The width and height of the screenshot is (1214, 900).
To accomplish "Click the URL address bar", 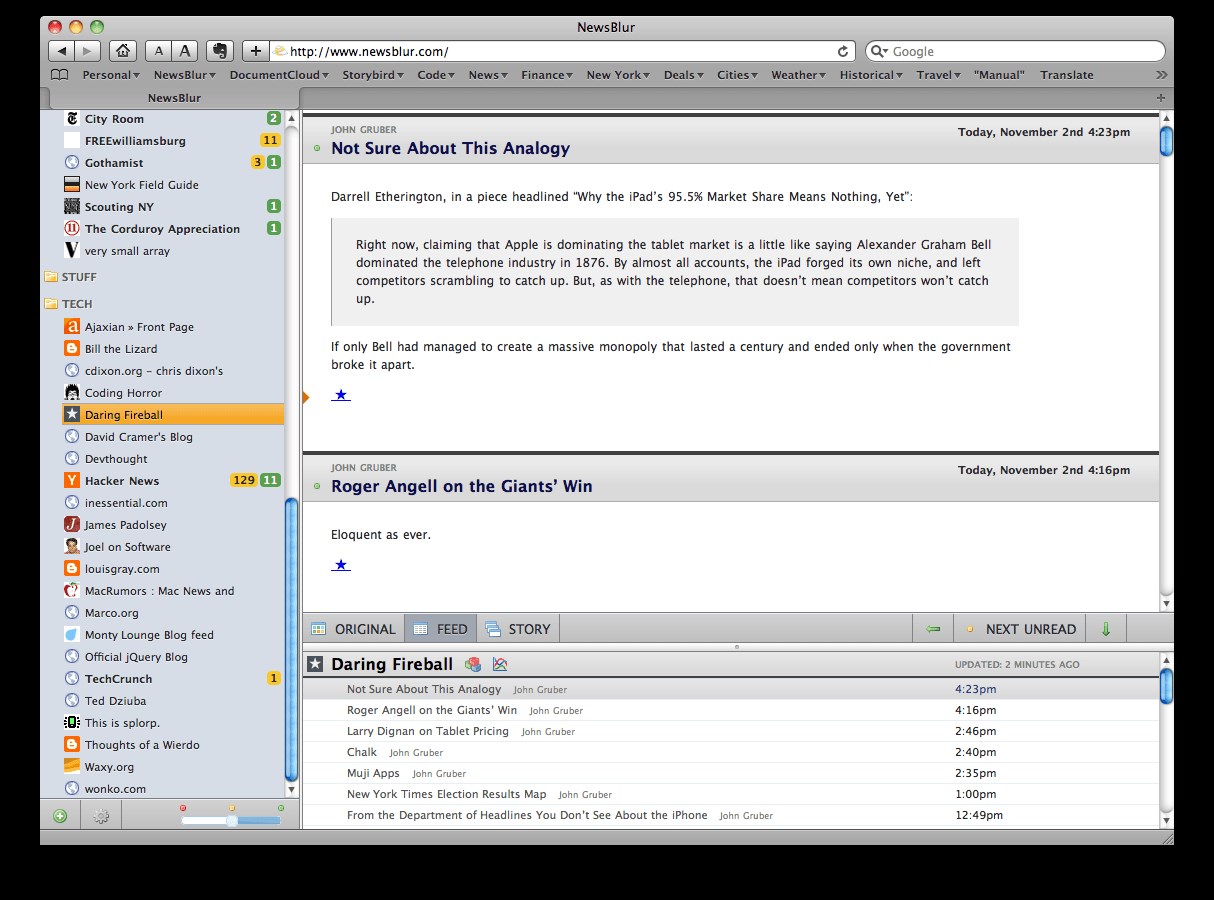I will point(563,51).
